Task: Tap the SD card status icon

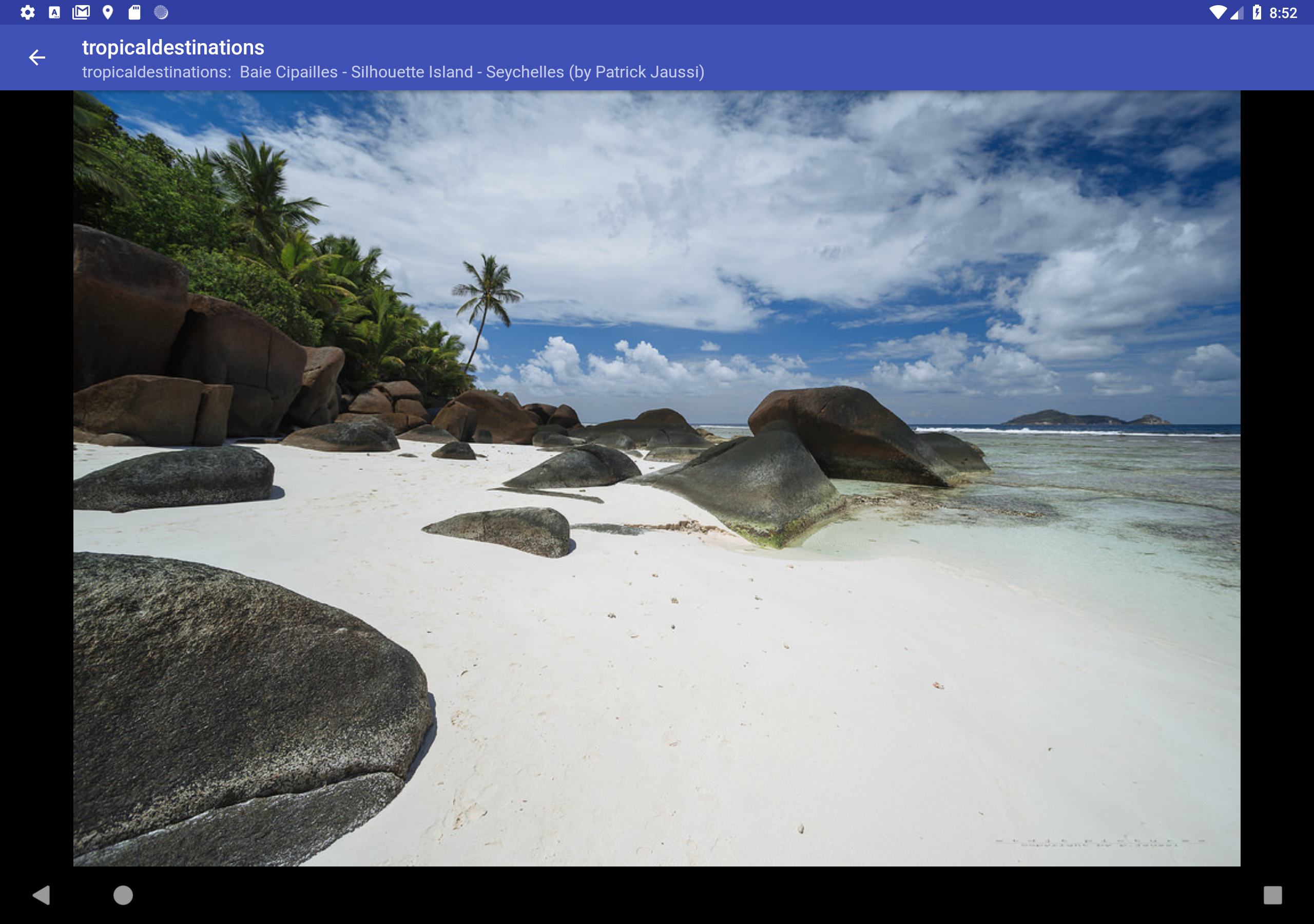Action: pos(134,13)
